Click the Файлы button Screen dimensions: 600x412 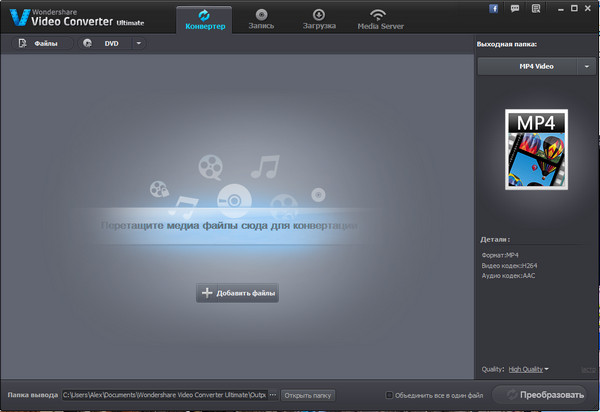[x=38, y=43]
